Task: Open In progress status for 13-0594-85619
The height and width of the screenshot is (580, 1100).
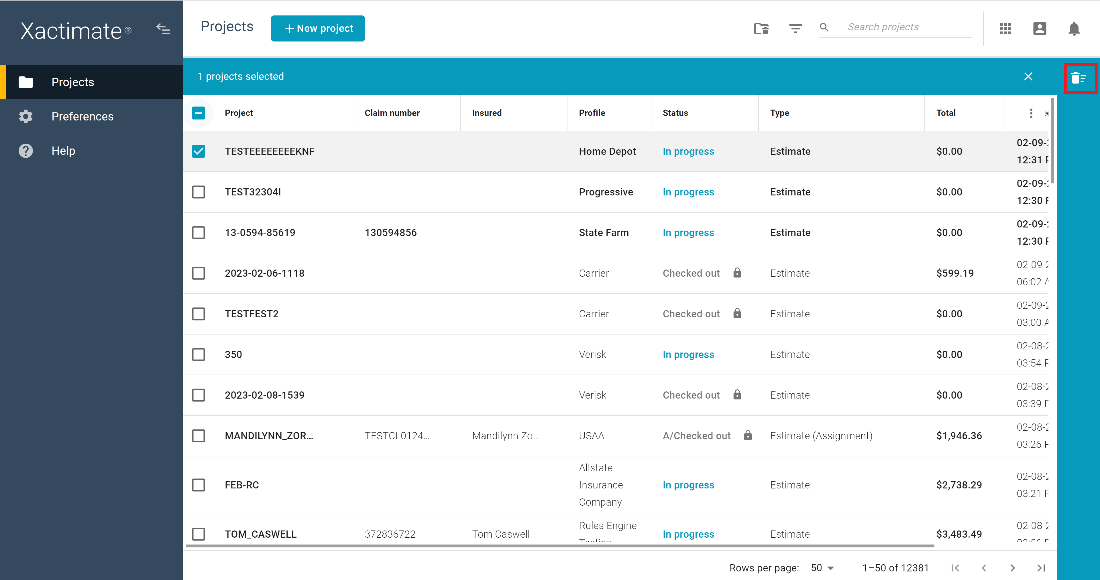Action: pyautogui.click(x=688, y=233)
